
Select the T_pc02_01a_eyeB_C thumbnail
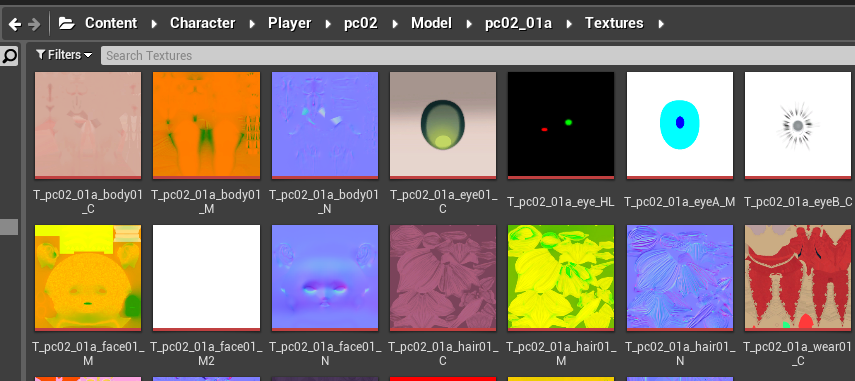coord(798,125)
